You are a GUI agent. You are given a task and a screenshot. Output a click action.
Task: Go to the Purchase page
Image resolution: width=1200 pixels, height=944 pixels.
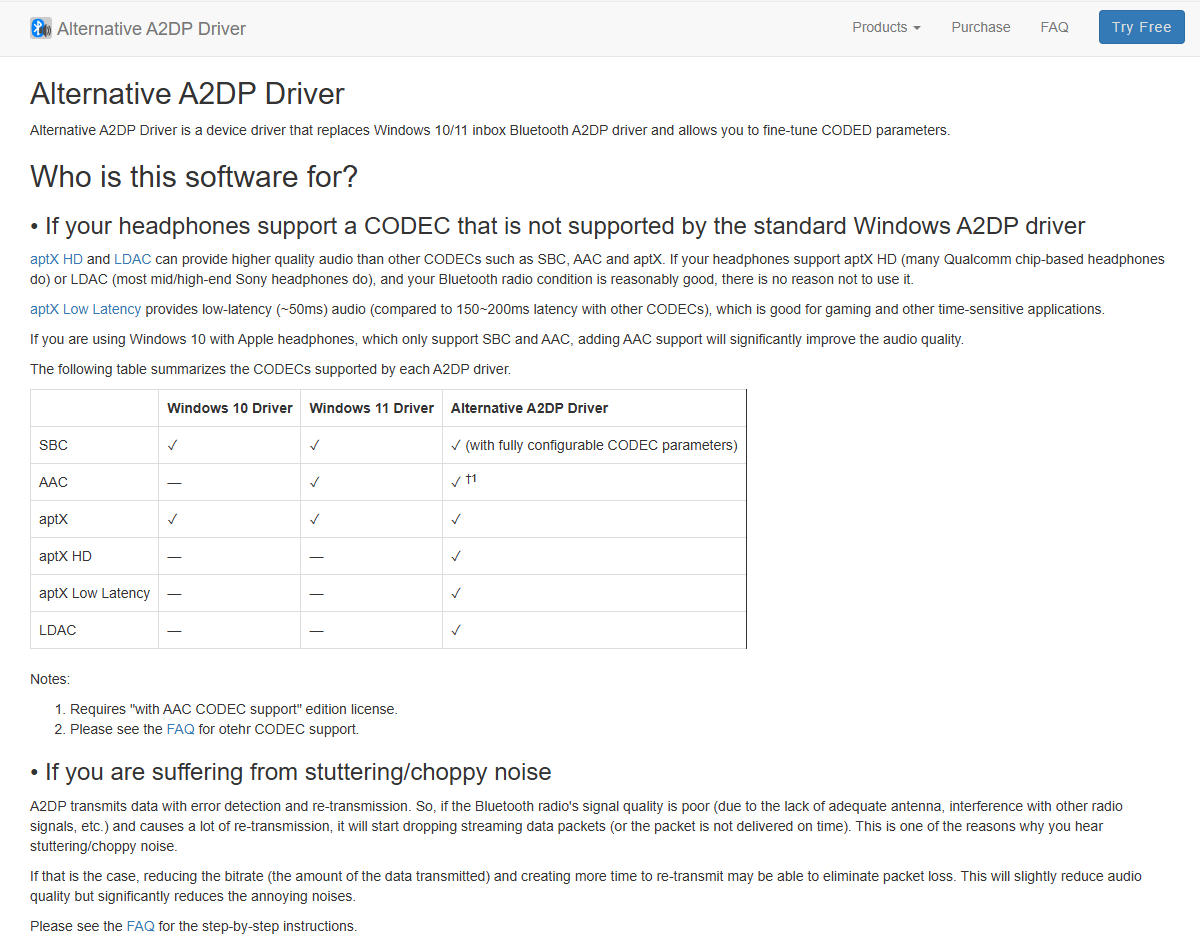(x=981, y=27)
